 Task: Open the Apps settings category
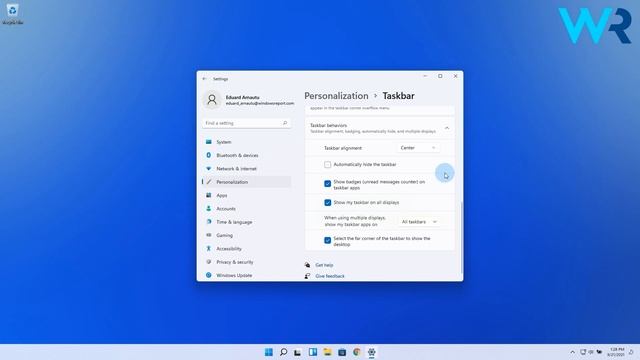(246, 196)
